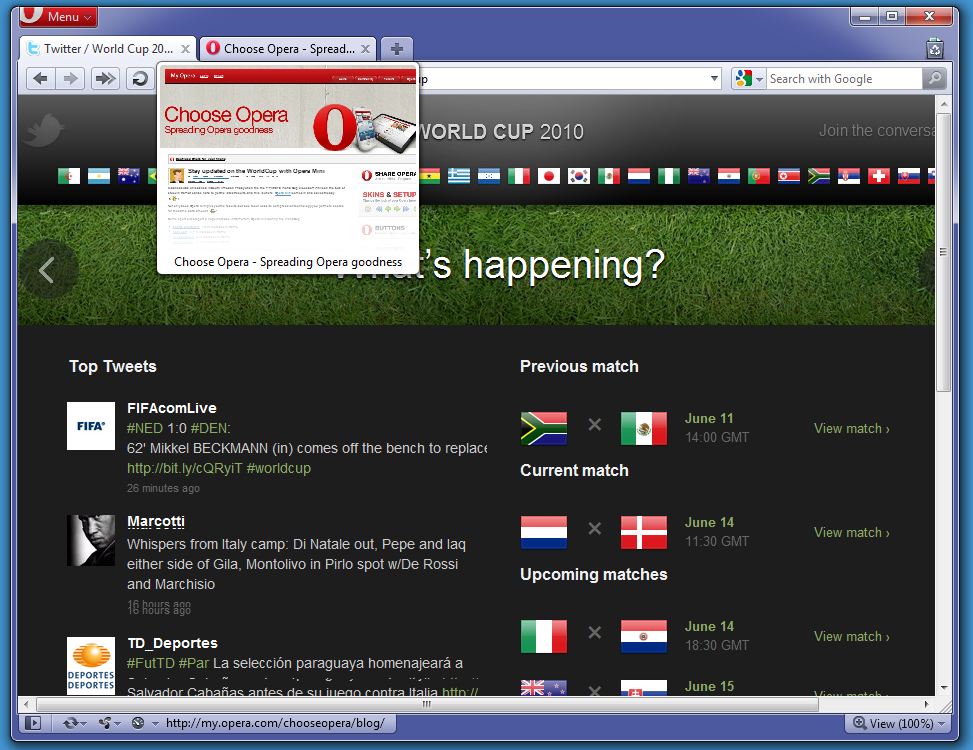This screenshot has height=750, width=973.
Task: Click the Twitter bird logo on the page
Action: [46, 131]
